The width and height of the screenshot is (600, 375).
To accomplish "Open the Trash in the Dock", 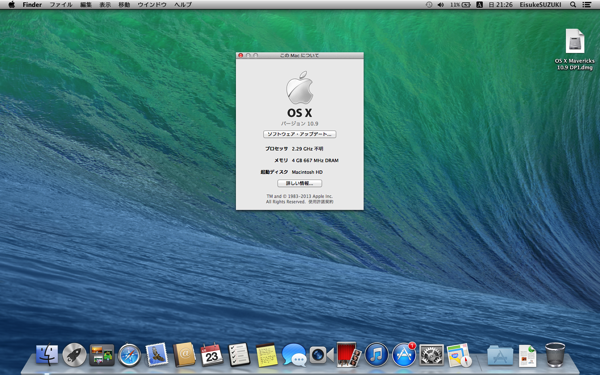I will (x=555, y=355).
